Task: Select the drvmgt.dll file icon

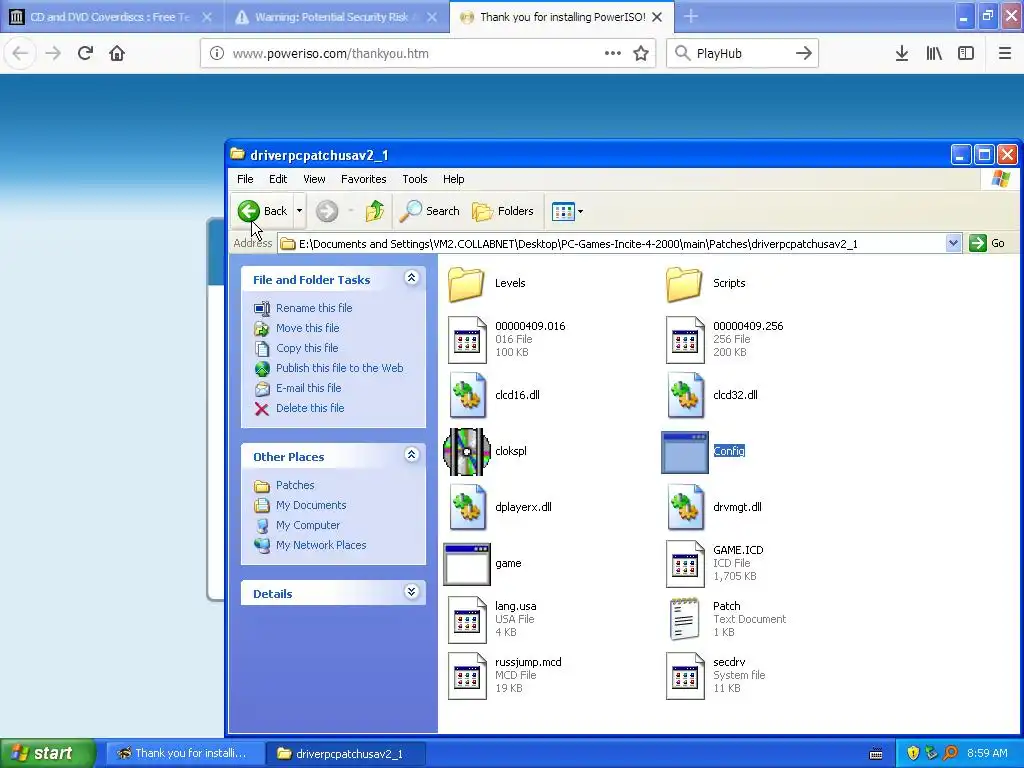Action: point(686,507)
